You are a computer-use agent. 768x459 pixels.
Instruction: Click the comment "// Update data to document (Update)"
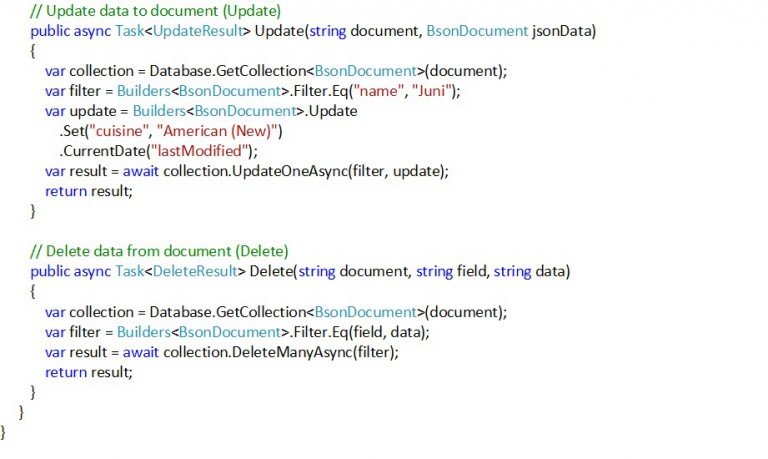[155, 11]
